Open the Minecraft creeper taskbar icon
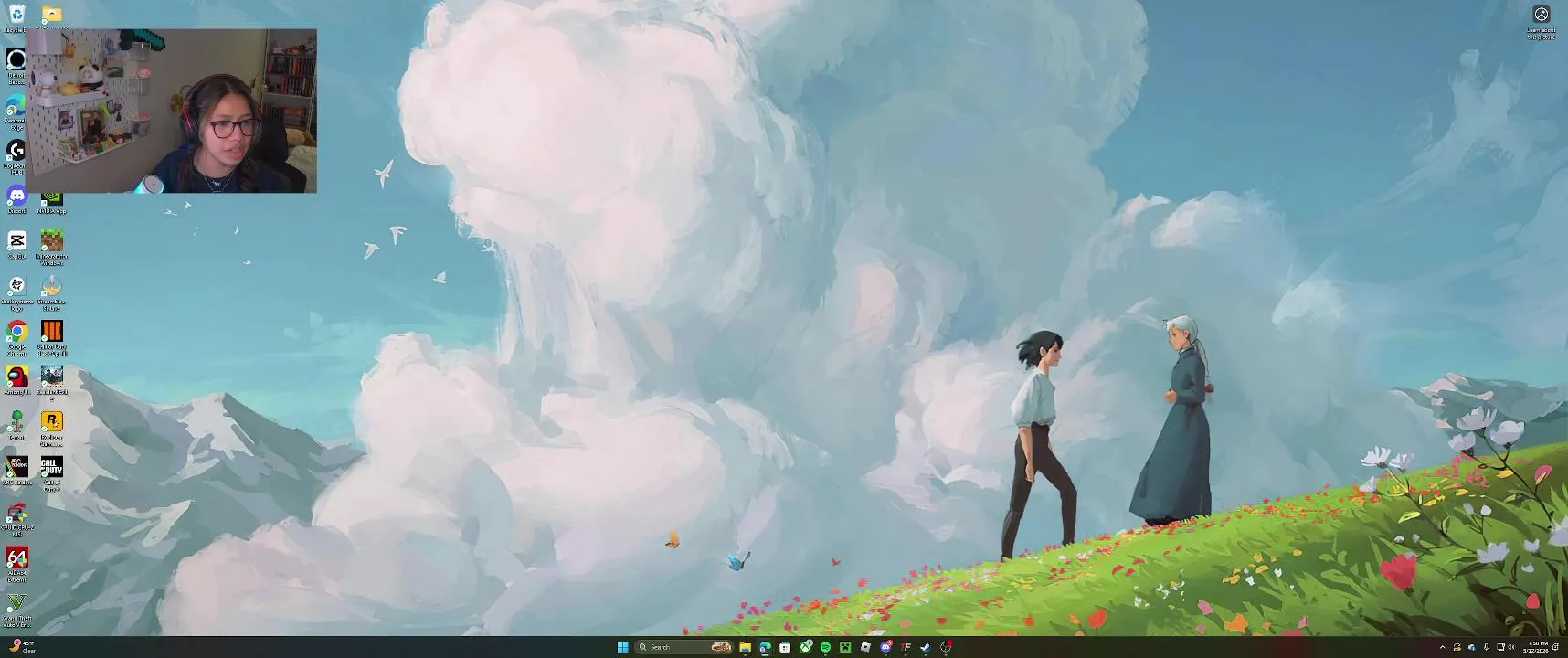Screen dimensions: 1568x658 tap(845, 647)
